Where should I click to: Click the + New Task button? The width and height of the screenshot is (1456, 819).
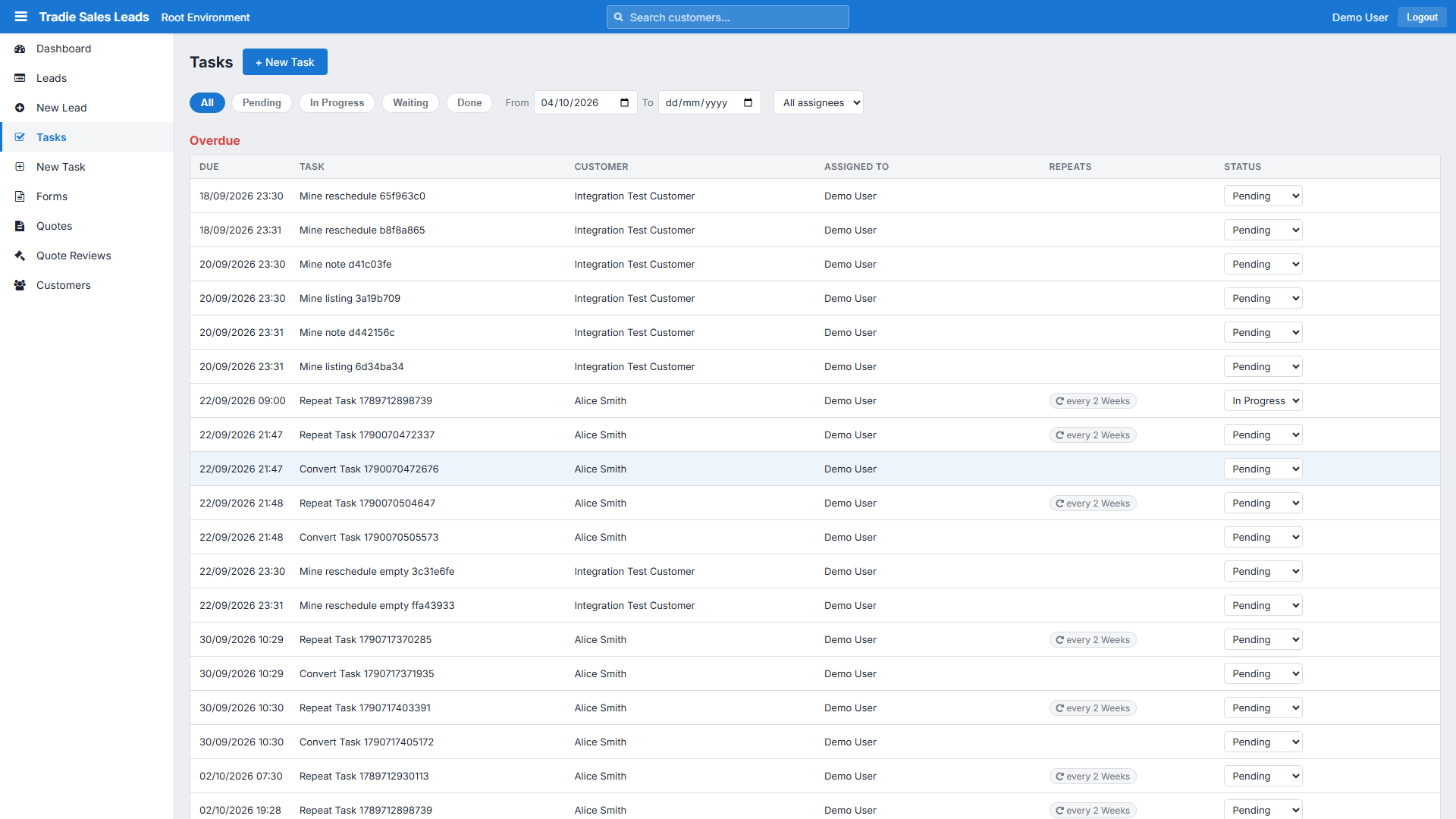point(285,62)
